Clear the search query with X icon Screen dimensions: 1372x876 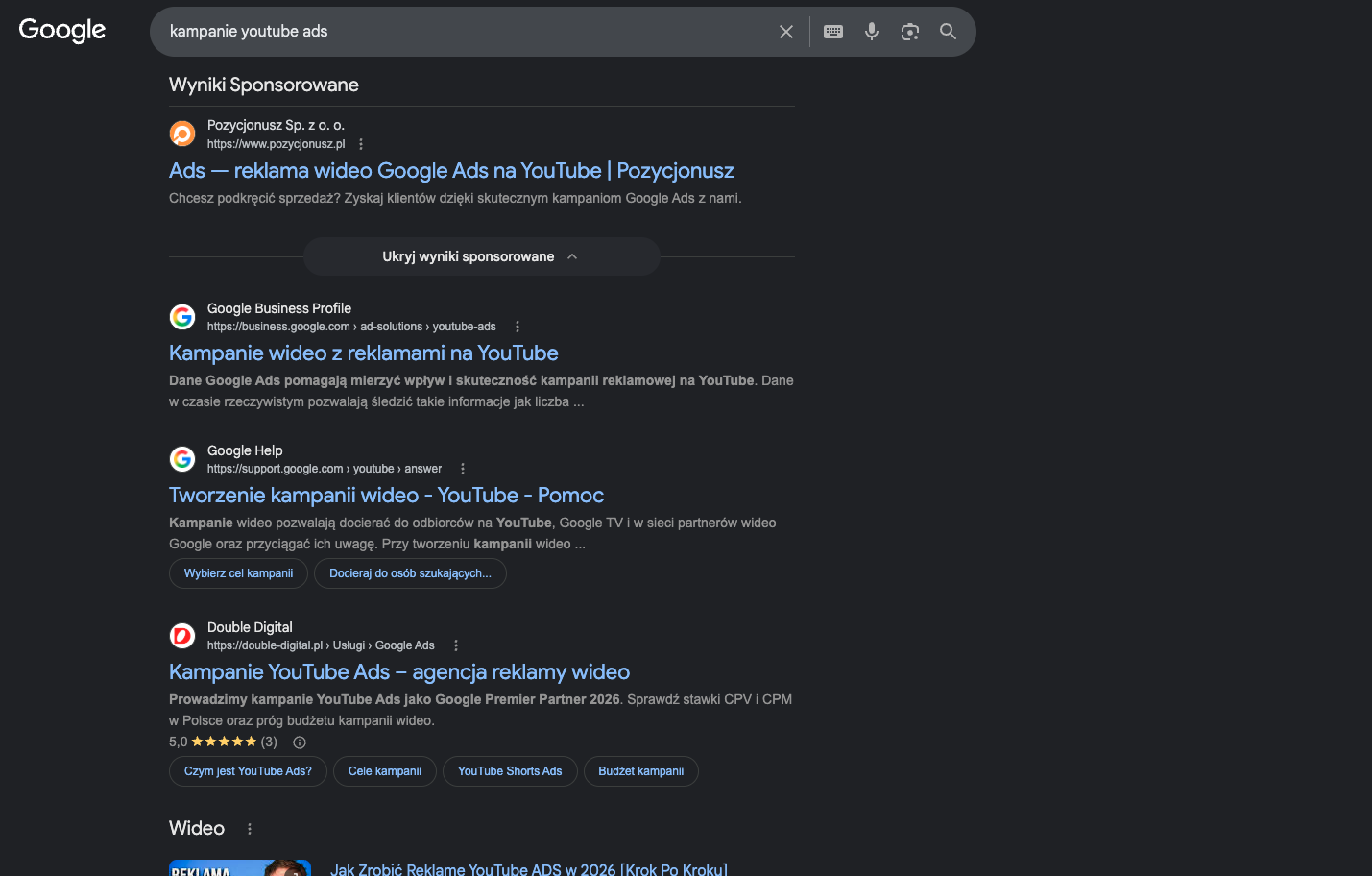click(786, 32)
